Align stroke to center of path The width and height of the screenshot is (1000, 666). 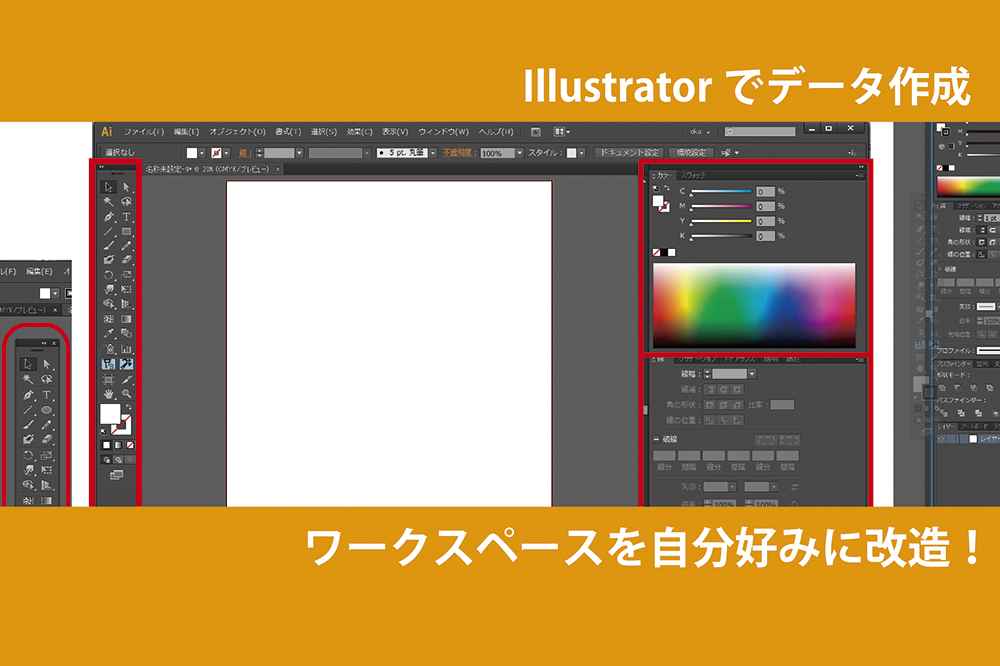[x=710, y=420]
